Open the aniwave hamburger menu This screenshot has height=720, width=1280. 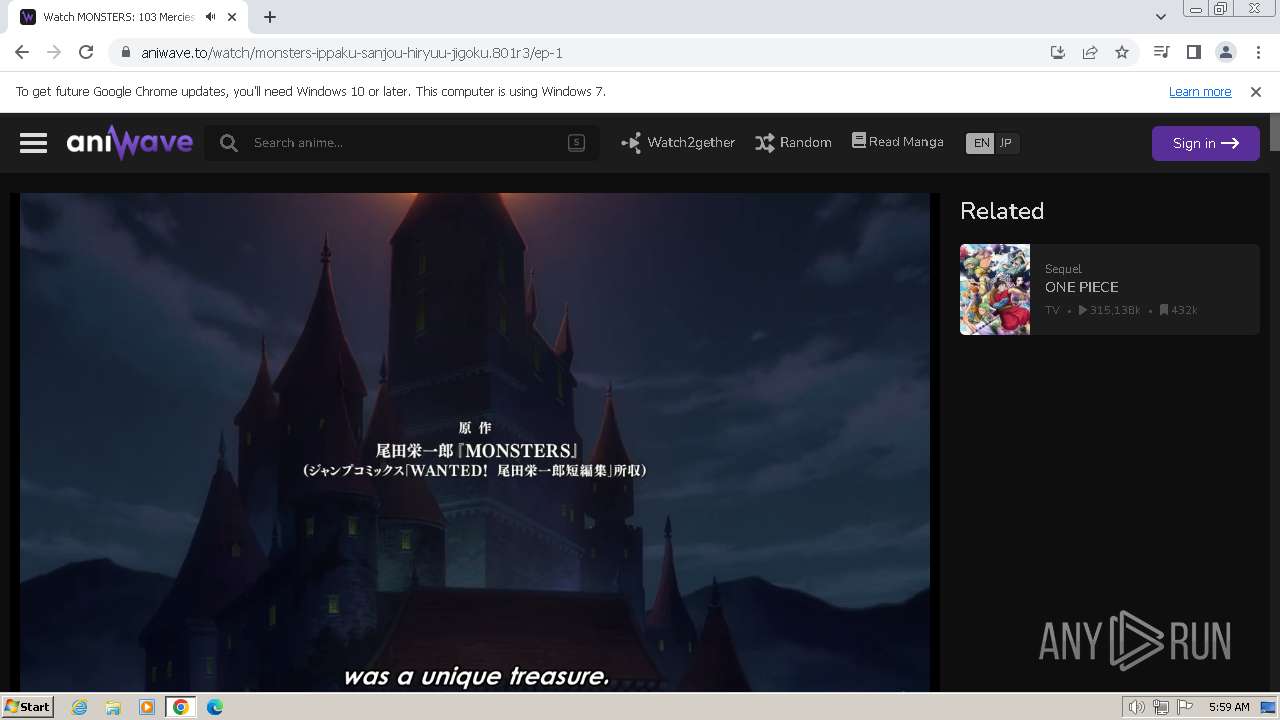coord(33,143)
